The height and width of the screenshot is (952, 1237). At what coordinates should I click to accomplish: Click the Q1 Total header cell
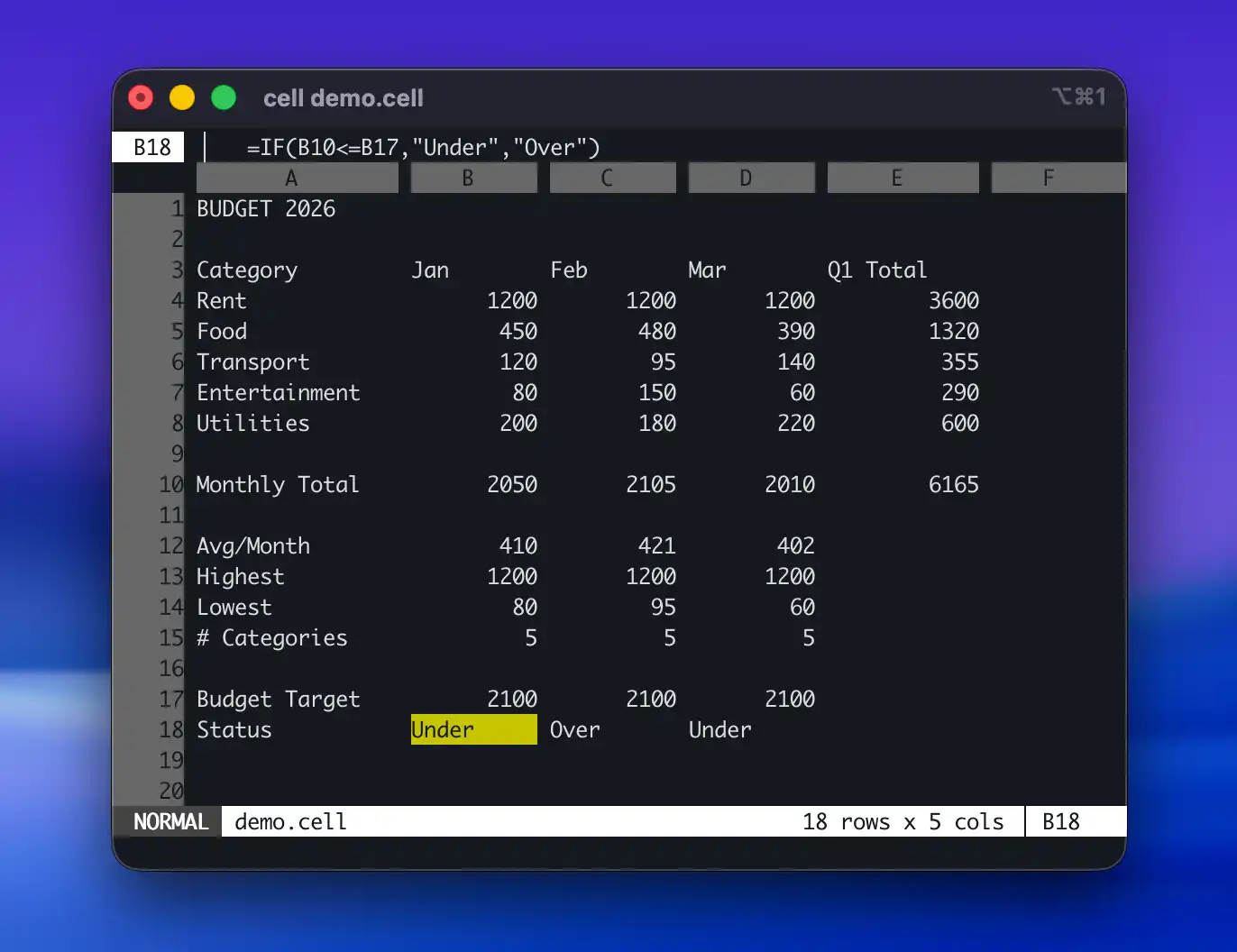point(876,270)
